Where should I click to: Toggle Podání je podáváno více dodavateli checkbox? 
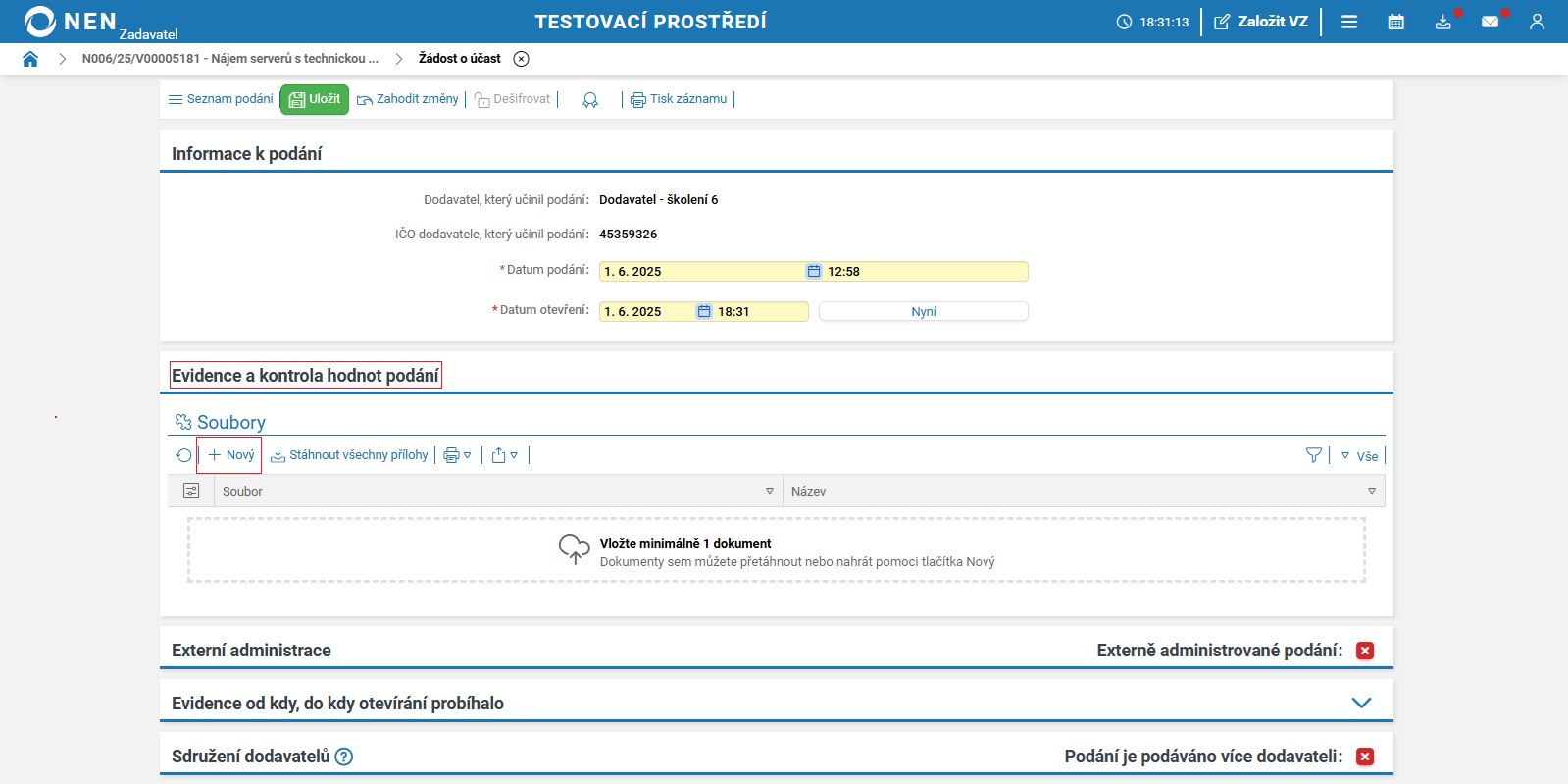(x=1364, y=757)
